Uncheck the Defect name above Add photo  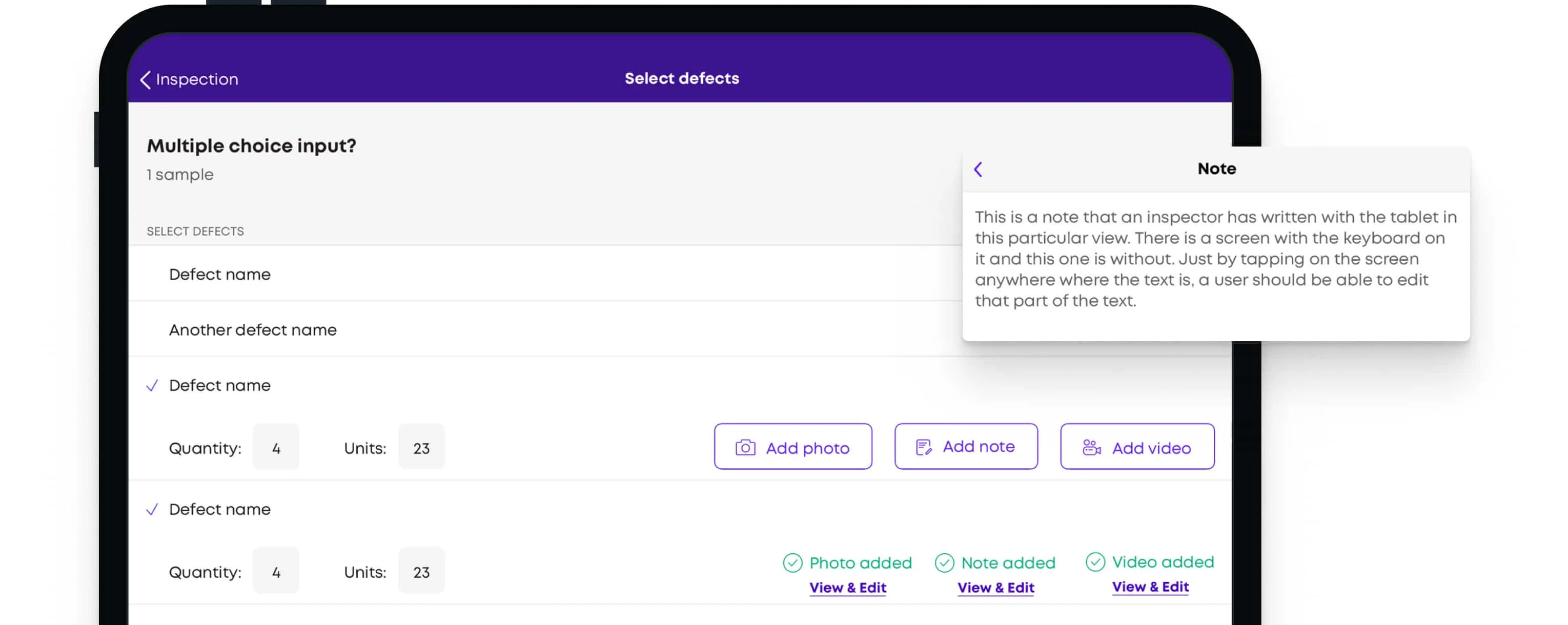point(152,385)
